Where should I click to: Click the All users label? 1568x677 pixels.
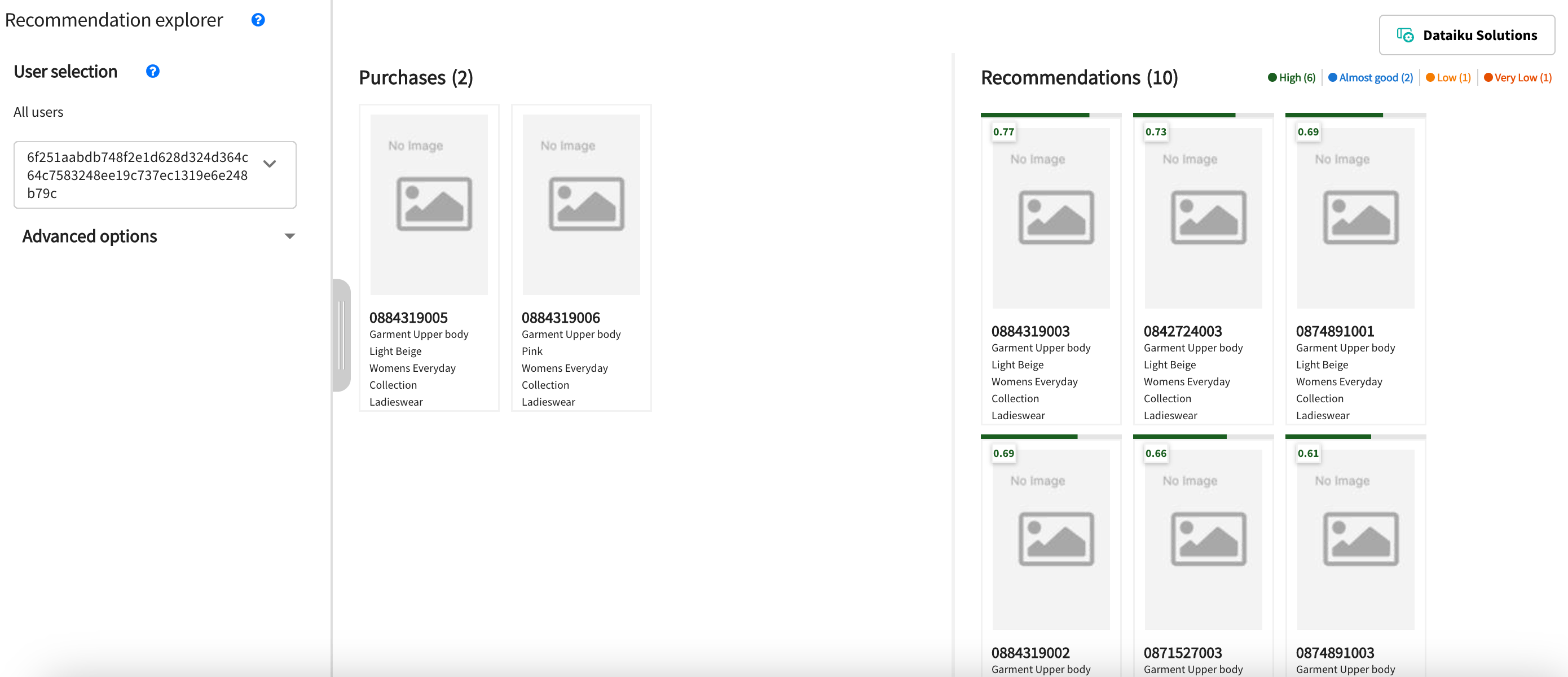[38, 111]
